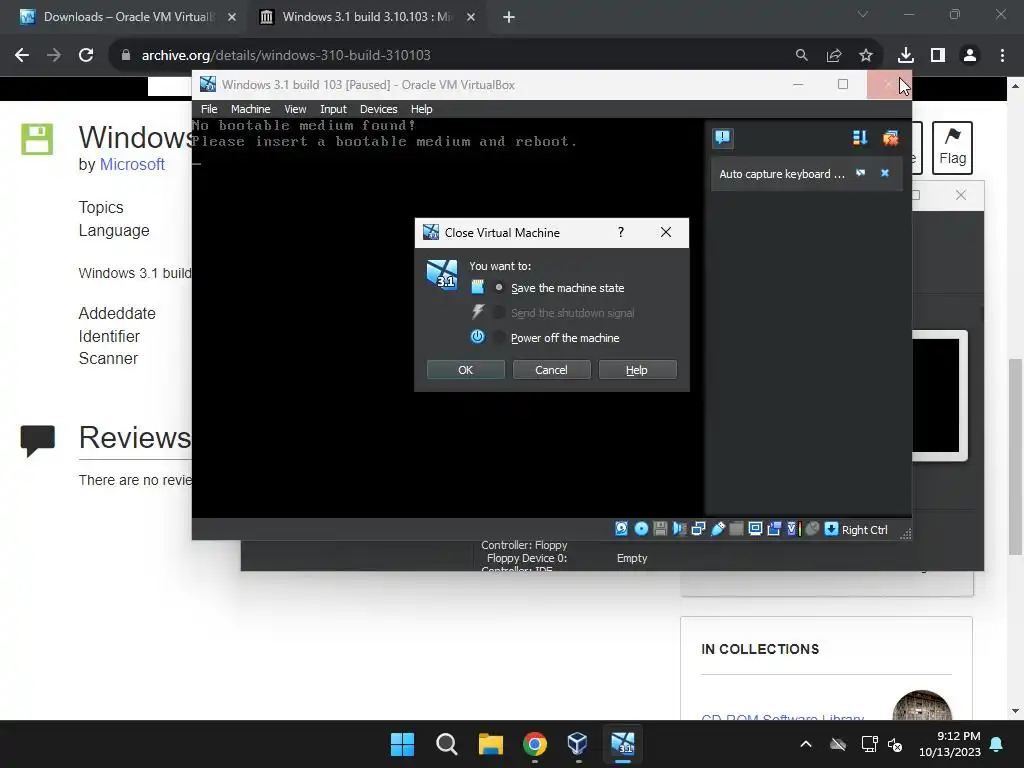
Task: Close the Windows 3.1 build archive tab
Action: 471,17
